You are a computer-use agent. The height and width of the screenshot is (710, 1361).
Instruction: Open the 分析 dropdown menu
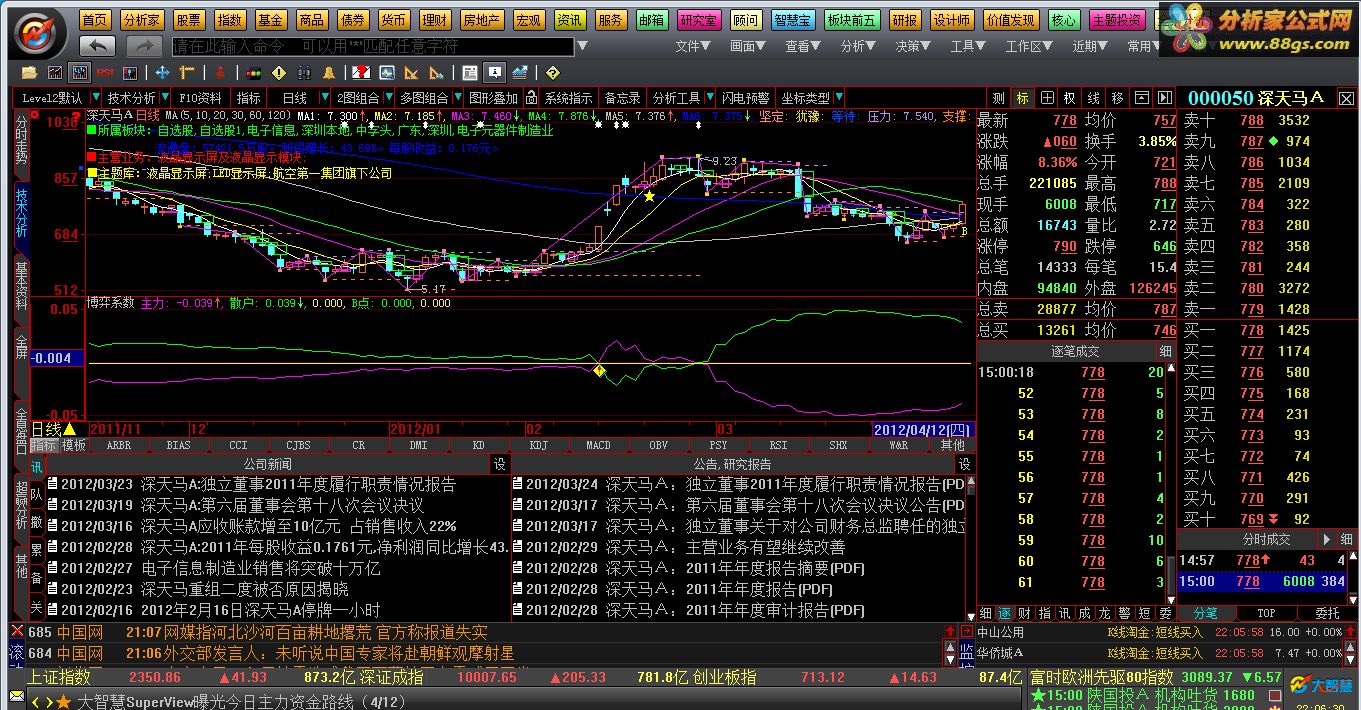(x=858, y=46)
